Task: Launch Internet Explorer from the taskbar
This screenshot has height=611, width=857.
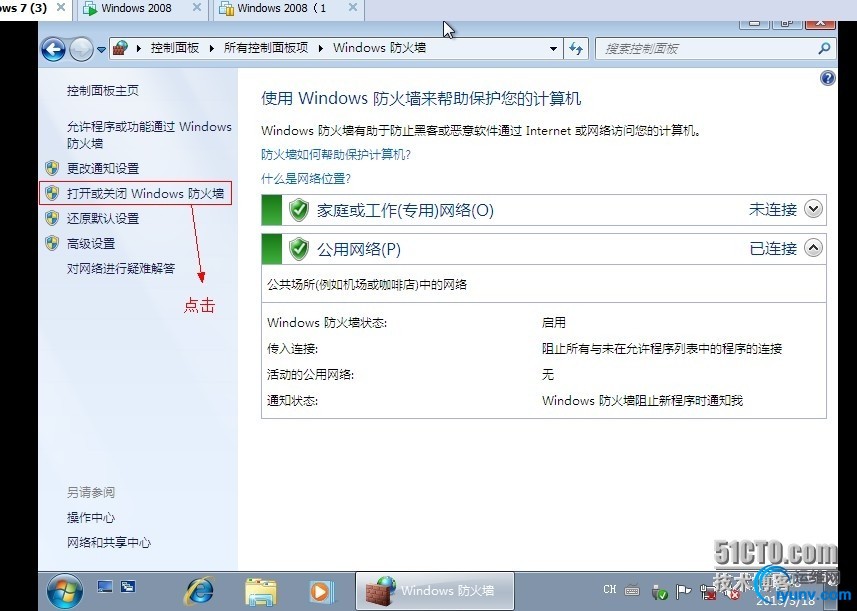Action: [x=200, y=592]
